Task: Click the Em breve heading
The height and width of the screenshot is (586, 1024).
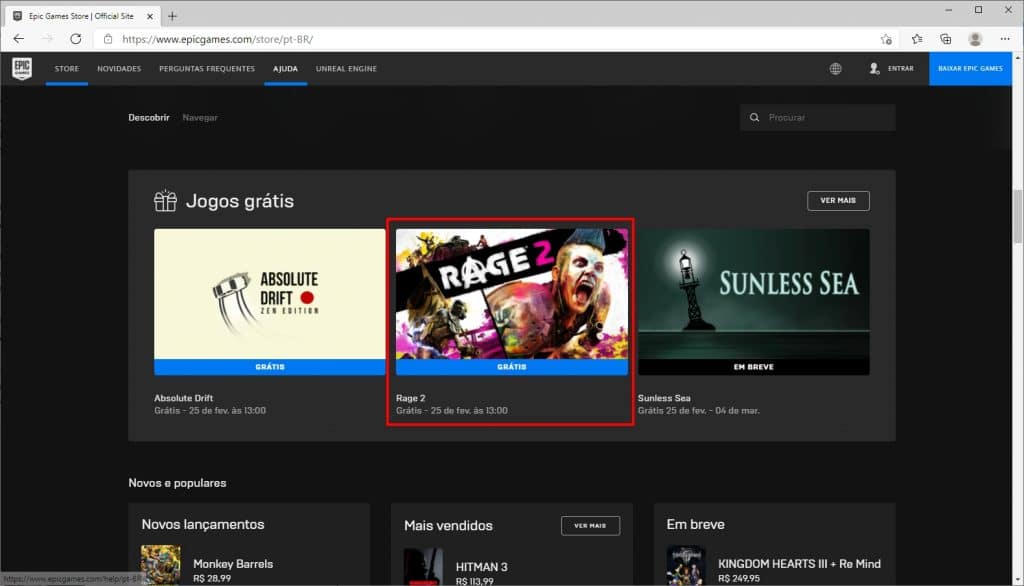Action: click(x=696, y=525)
